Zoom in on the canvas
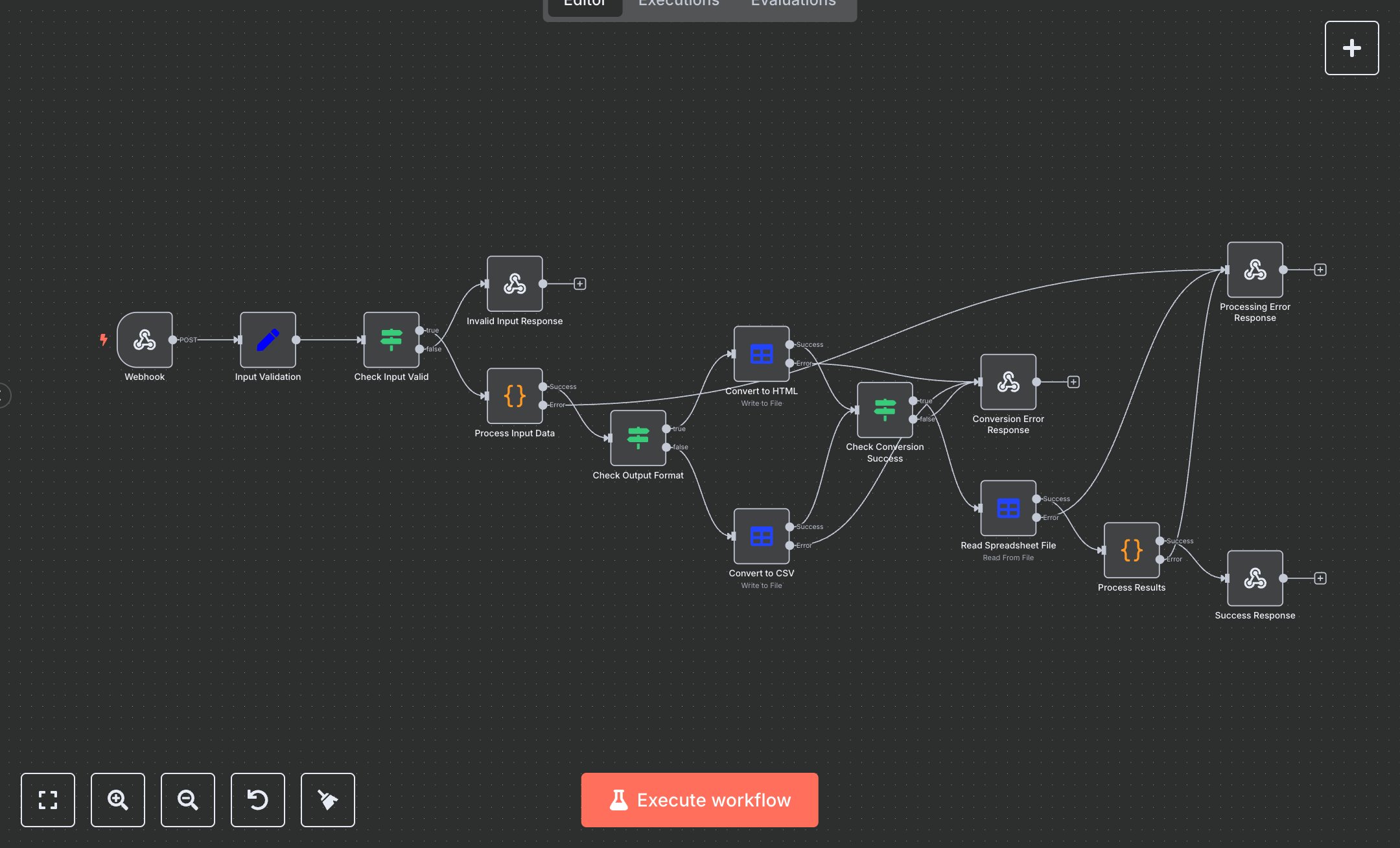 tap(118, 800)
